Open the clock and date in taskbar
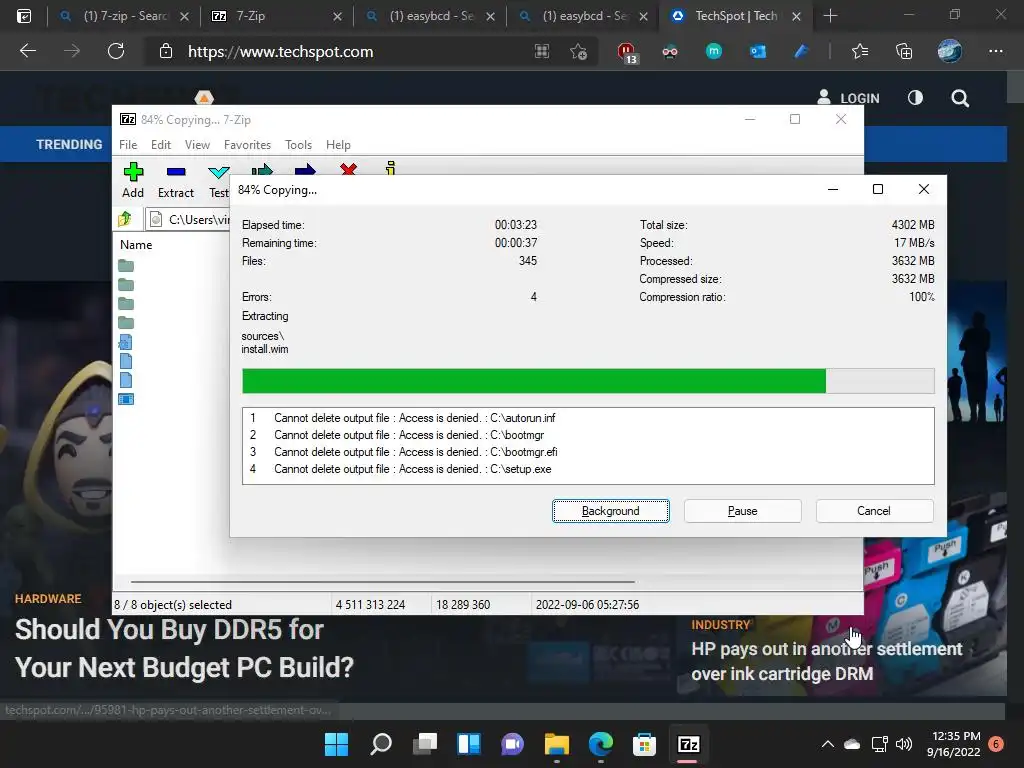The image size is (1024, 768). 953,744
